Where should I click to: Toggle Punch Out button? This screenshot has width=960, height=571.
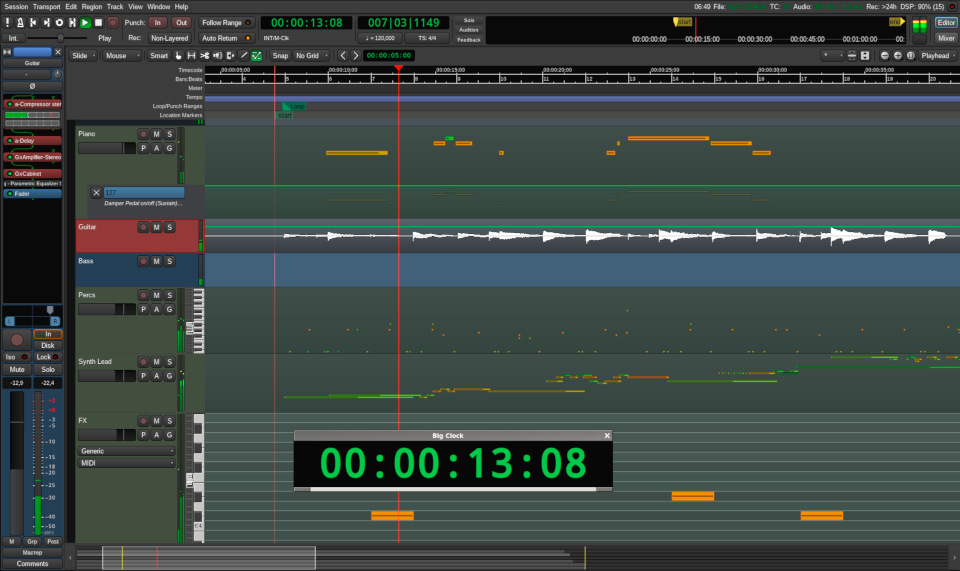181,23
